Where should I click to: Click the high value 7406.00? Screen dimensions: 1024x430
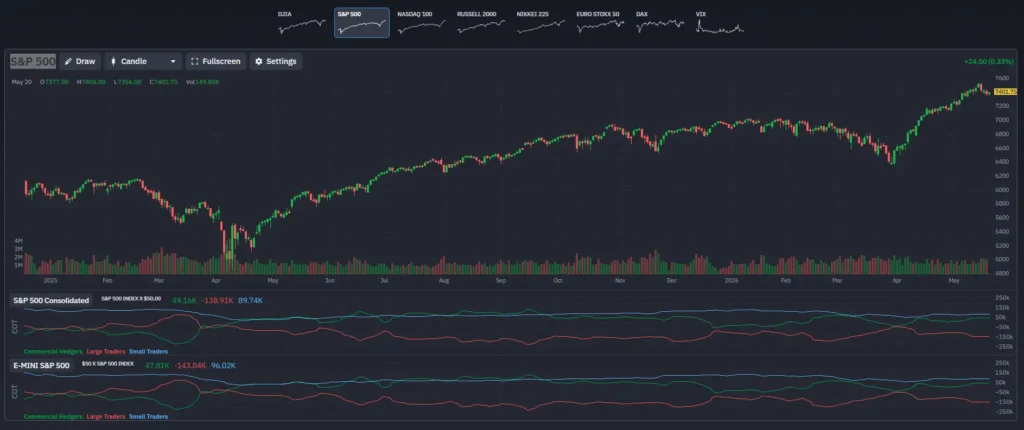[93, 82]
